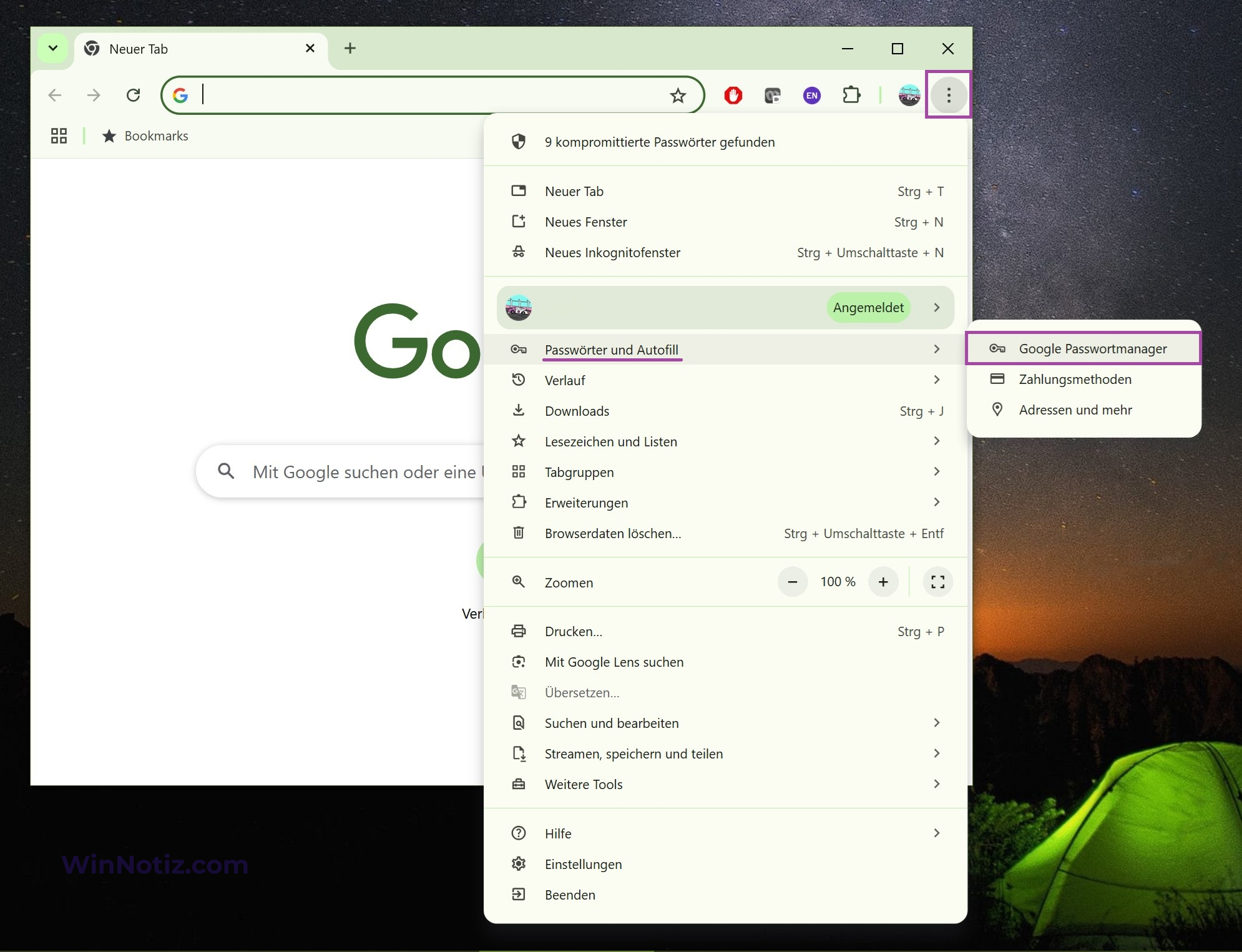The height and width of the screenshot is (952, 1242).
Task: Expand the Erweiterungen submenu
Action: tap(726, 502)
